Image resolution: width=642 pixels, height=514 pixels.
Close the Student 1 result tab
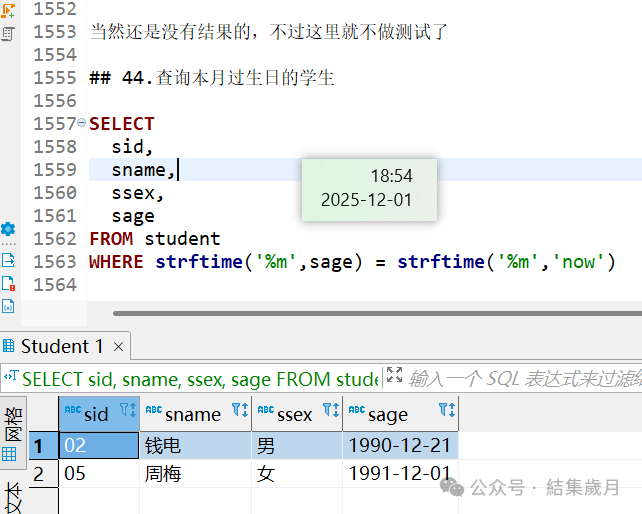[118, 347]
